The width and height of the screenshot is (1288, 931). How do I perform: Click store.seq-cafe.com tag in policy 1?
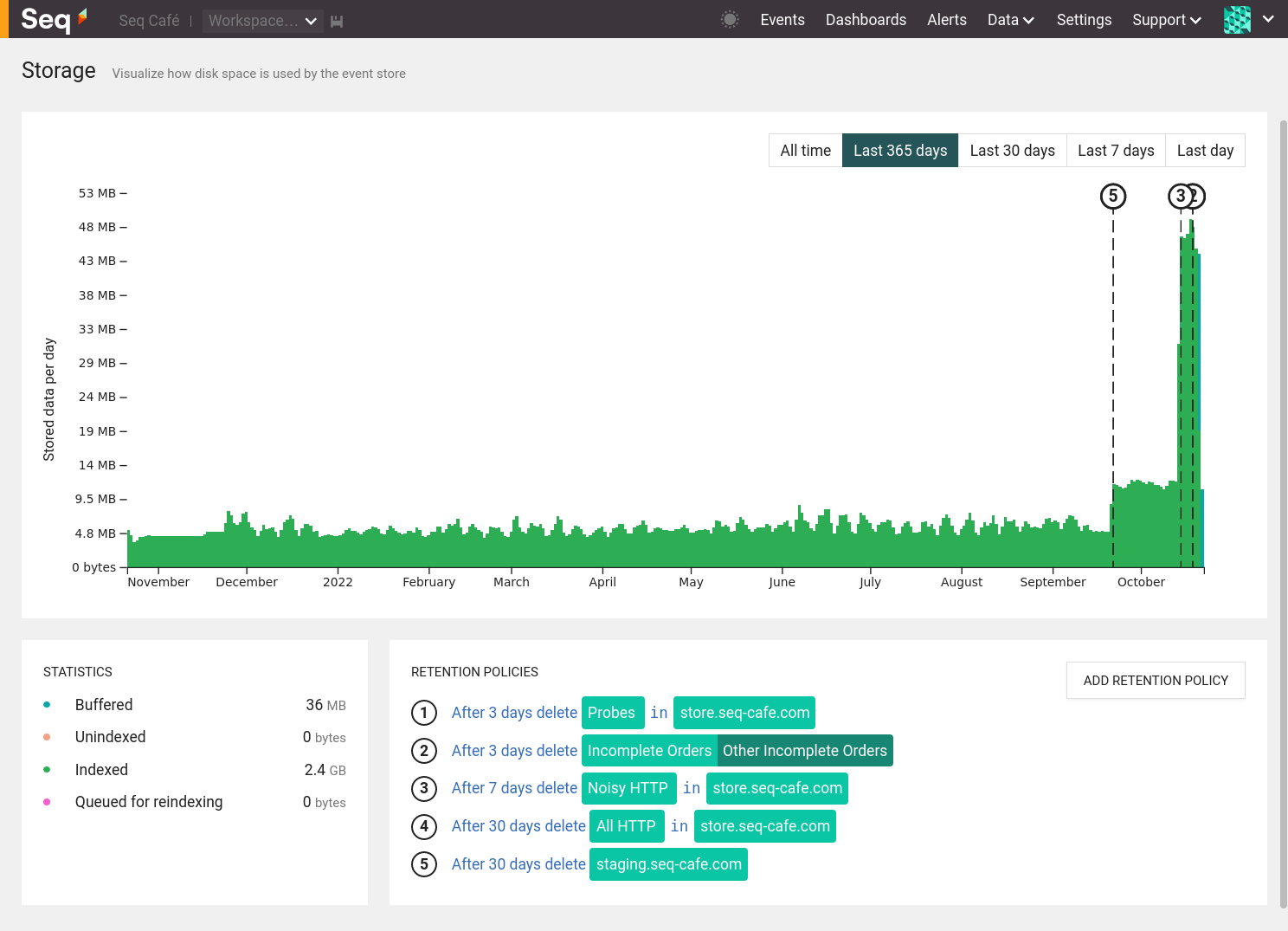744,713
